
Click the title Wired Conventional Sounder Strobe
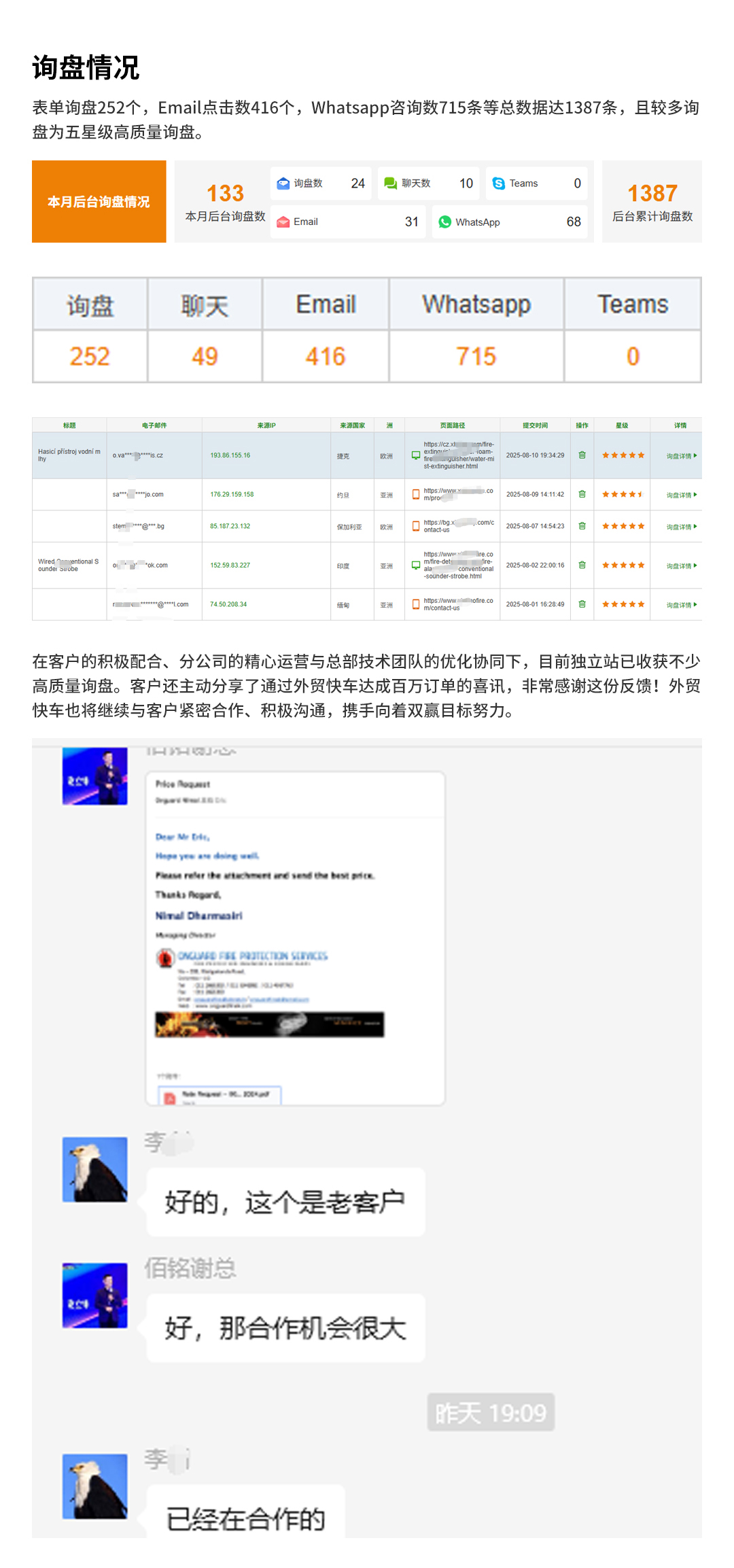(x=69, y=565)
